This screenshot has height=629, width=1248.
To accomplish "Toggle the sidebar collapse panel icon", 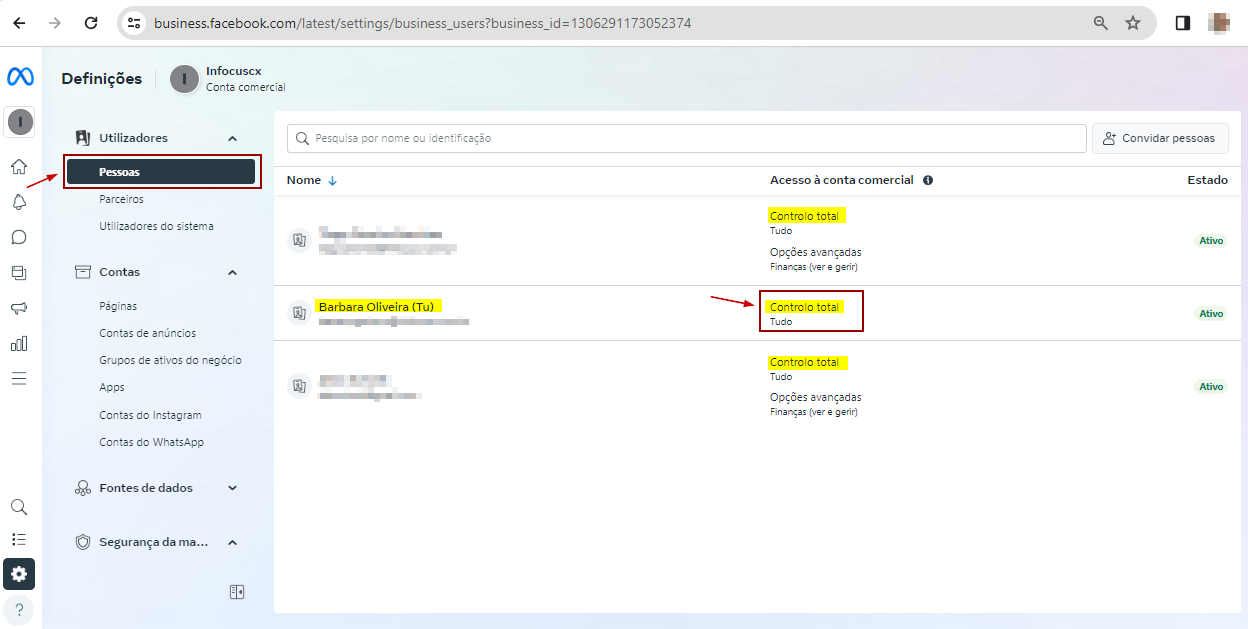I will click(x=237, y=592).
